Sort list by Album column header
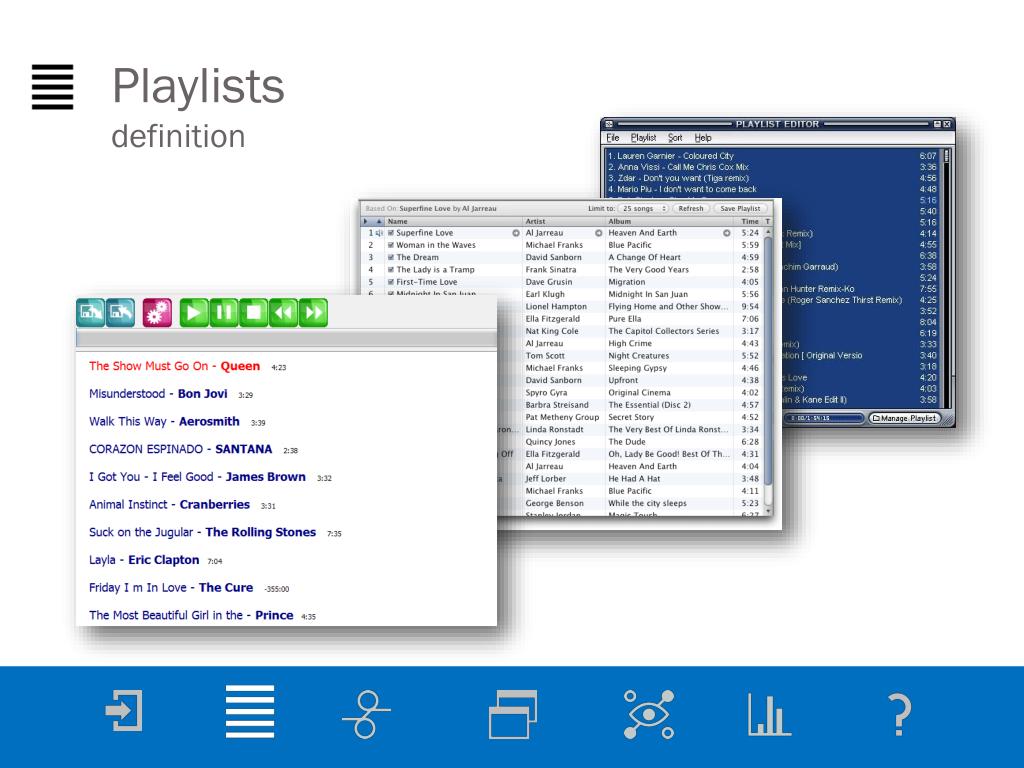1024x768 pixels. pos(671,221)
